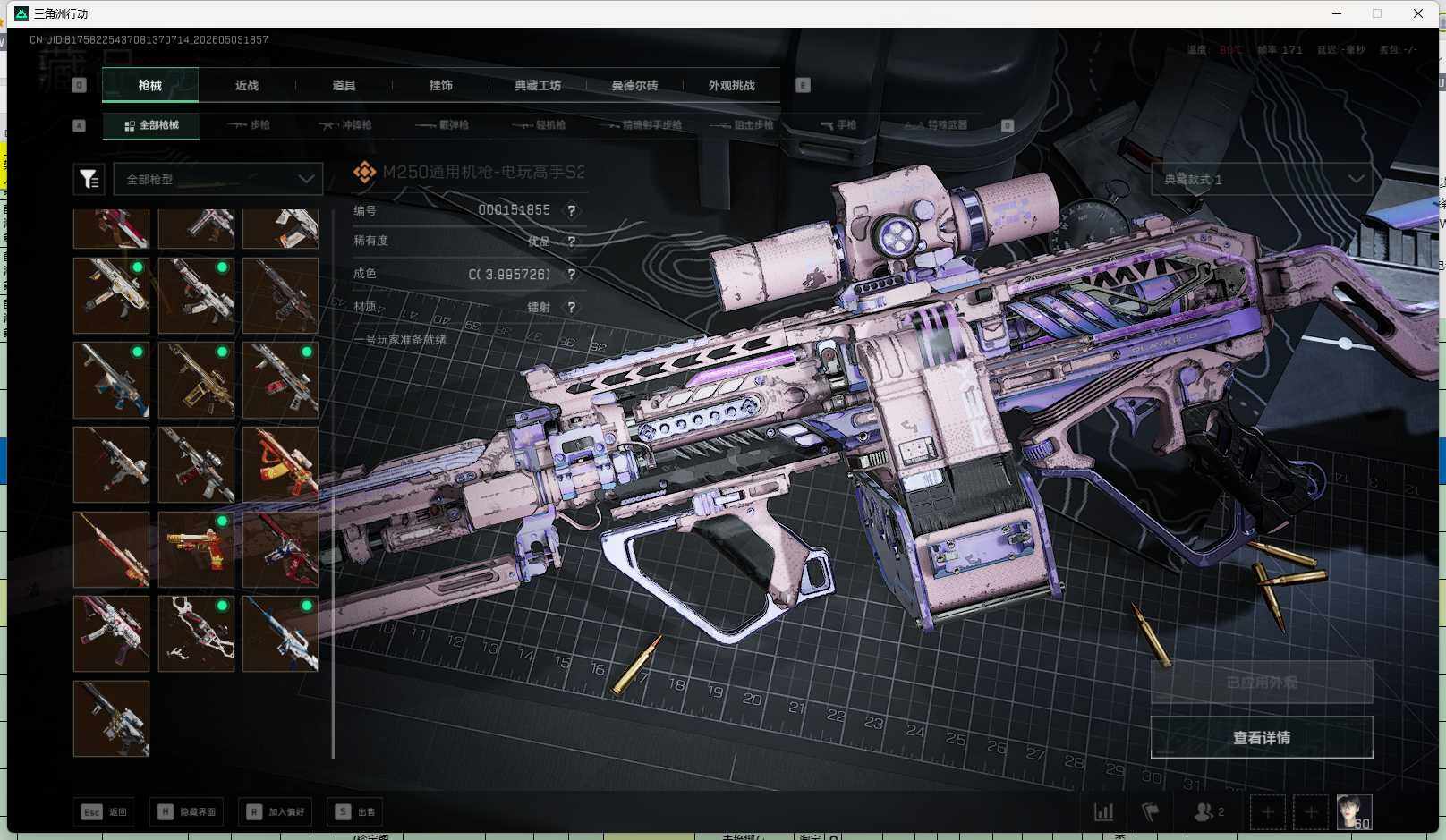Viewport: 1446px width, 840px height.
Task: Filter by 霰弹枪 shotgun category
Action: pos(443,125)
